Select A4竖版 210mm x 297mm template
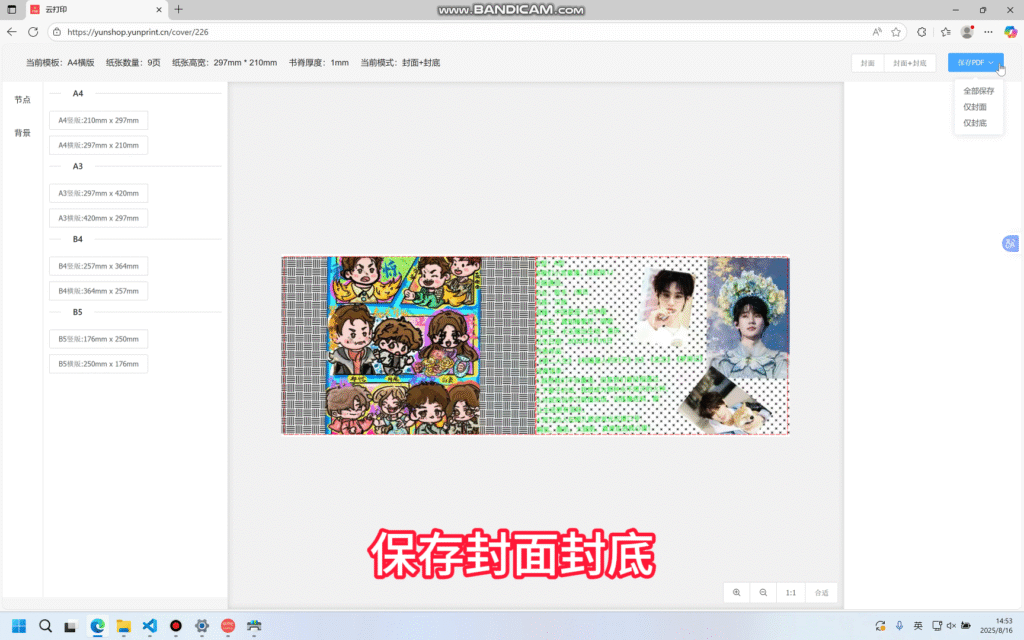Screen dimensions: 1024x640 (x=99, y=120)
